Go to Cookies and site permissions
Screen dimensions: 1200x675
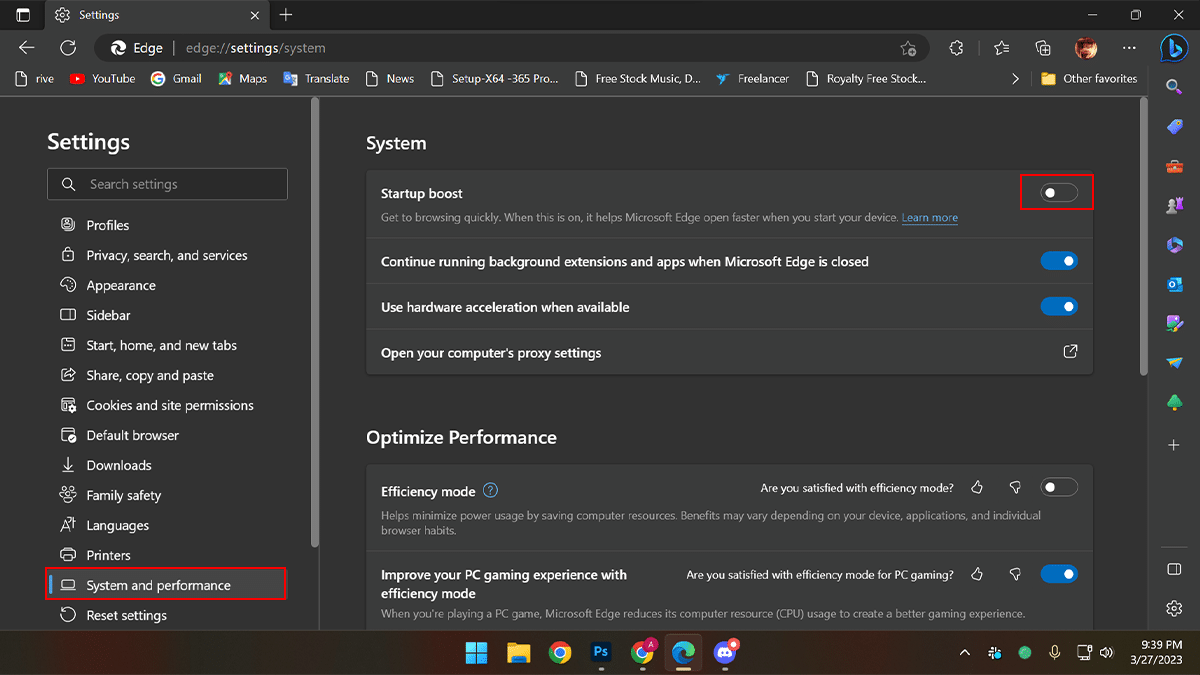point(170,405)
